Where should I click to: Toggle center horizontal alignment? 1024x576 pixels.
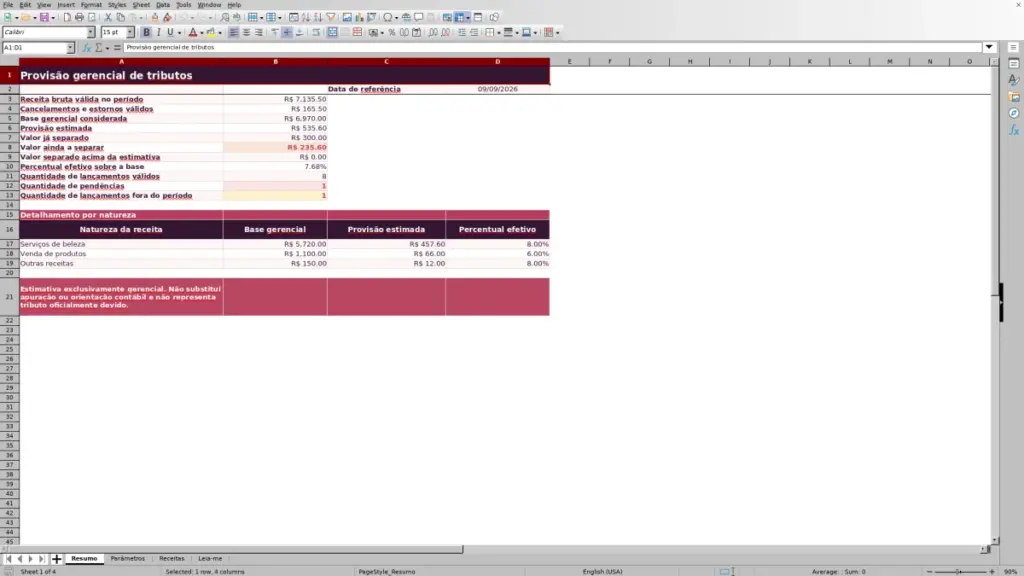pyautogui.click(x=246, y=33)
